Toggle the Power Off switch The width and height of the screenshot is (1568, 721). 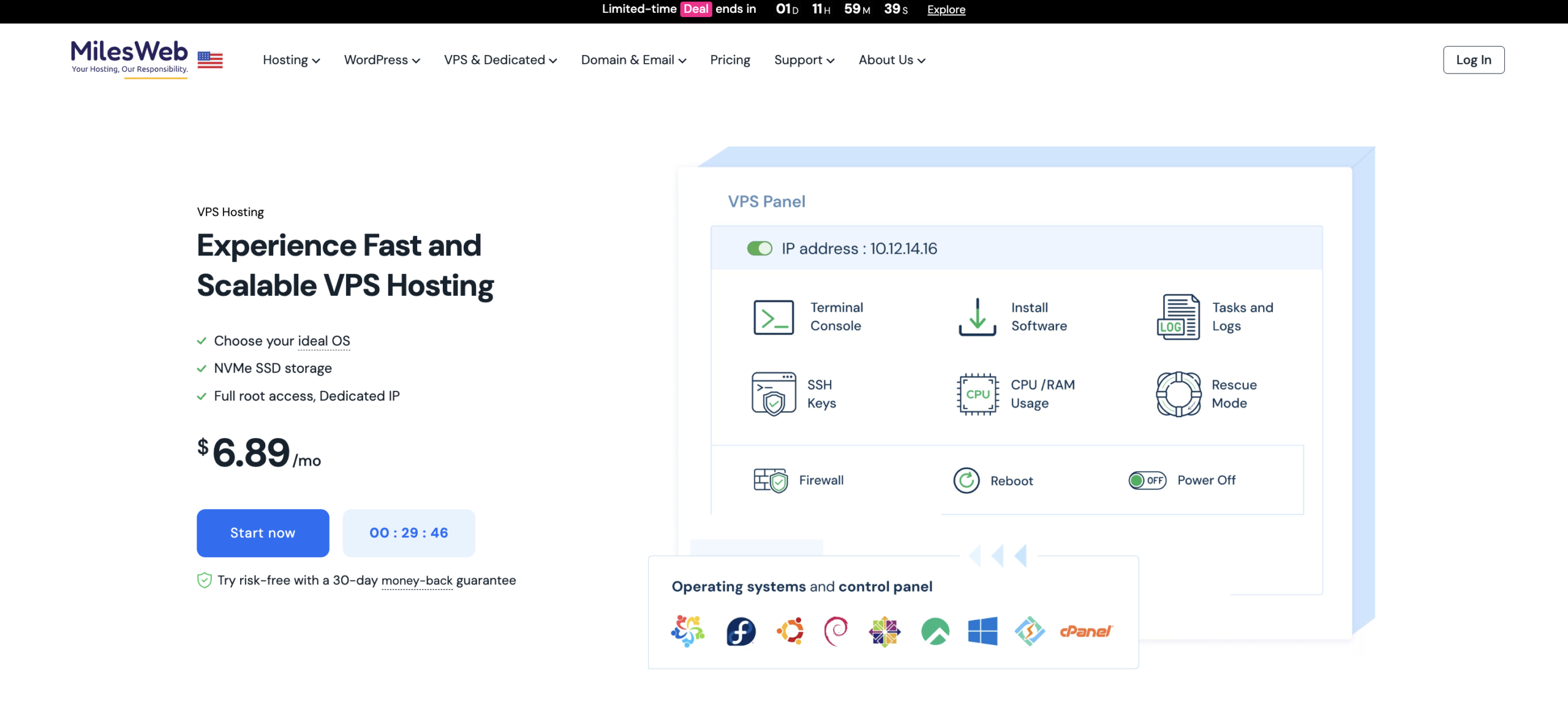pos(1147,480)
